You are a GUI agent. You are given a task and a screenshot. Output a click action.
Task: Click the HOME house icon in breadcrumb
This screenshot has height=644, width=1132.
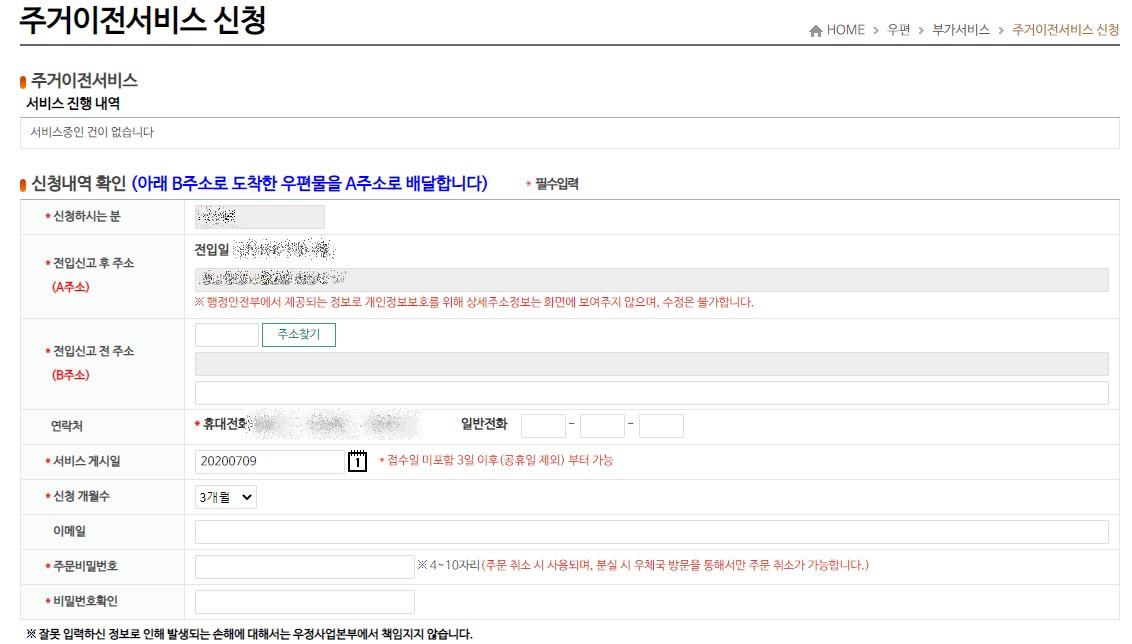pos(816,30)
